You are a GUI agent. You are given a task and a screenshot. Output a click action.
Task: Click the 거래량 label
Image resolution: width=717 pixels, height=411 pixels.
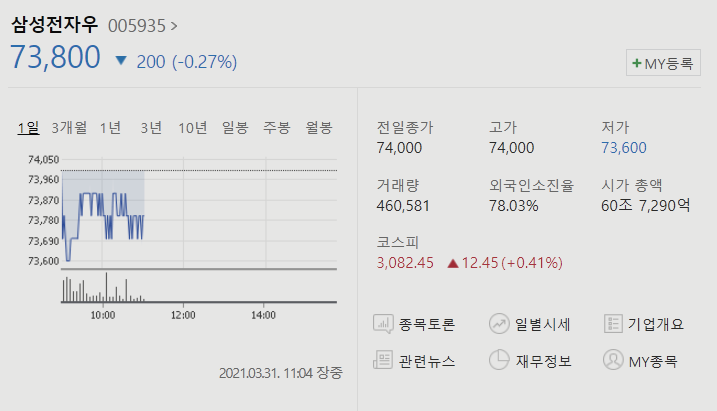397,186
